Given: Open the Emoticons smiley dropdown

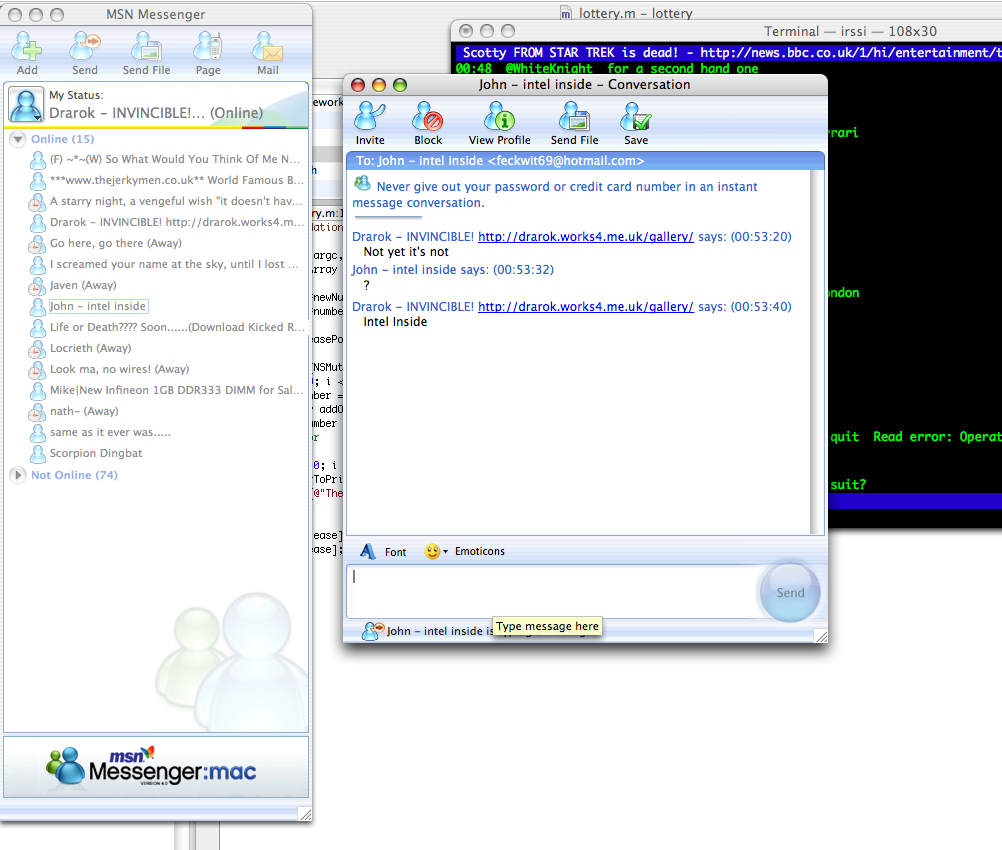Looking at the screenshot, I should click(x=436, y=551).
